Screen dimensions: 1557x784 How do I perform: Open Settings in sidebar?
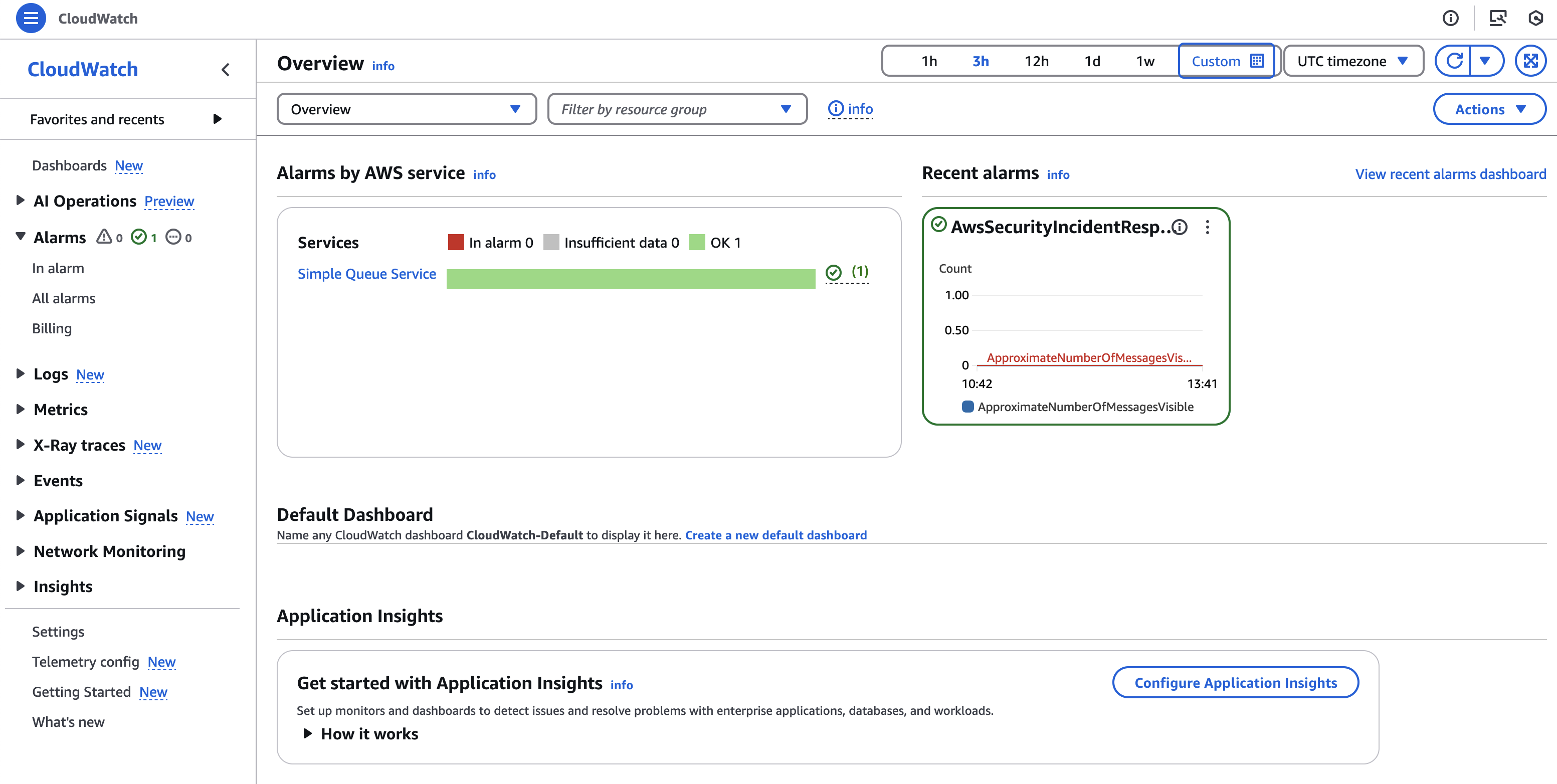58,632
